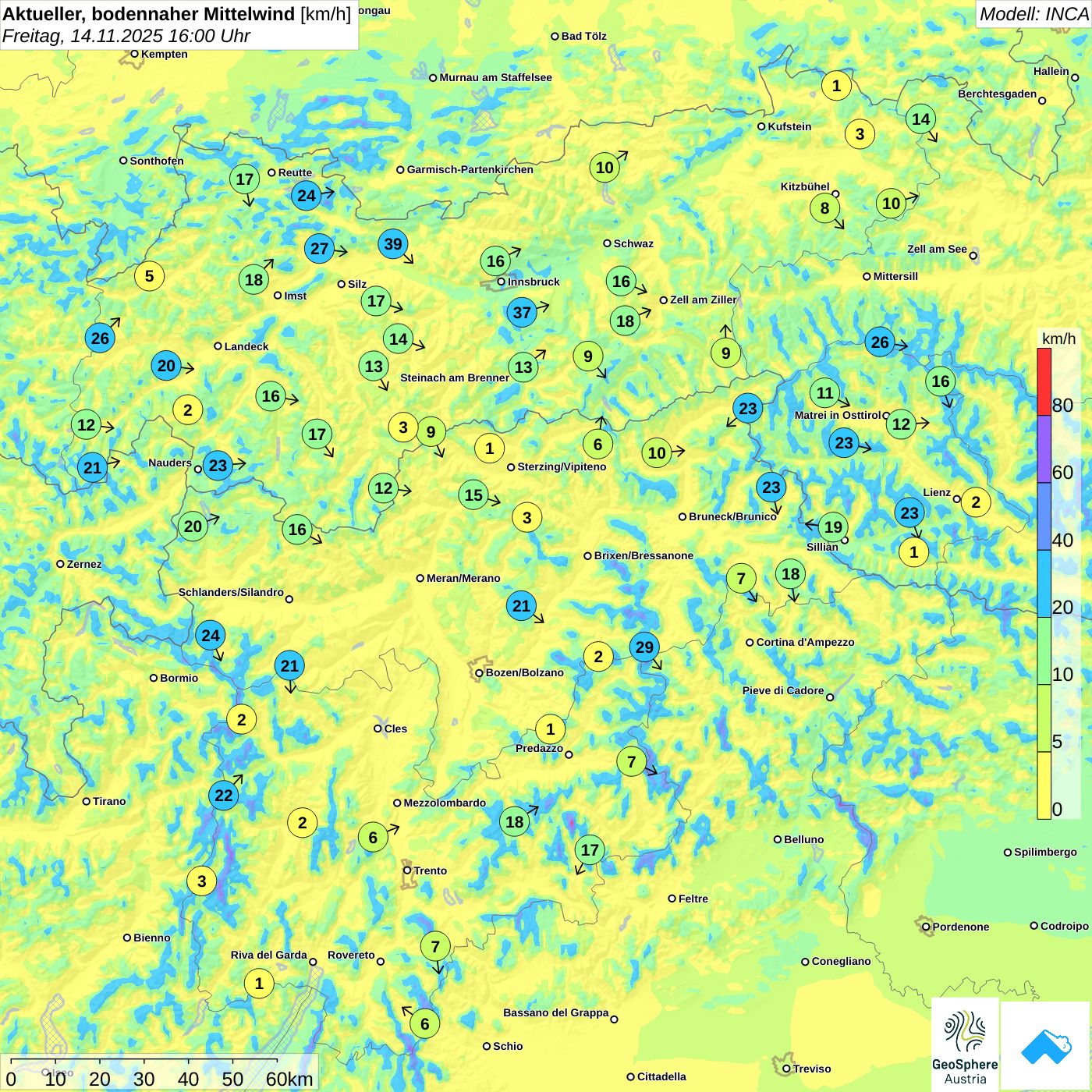Click the 37 km/h wind marker near Innsbruck

point(522,313)
